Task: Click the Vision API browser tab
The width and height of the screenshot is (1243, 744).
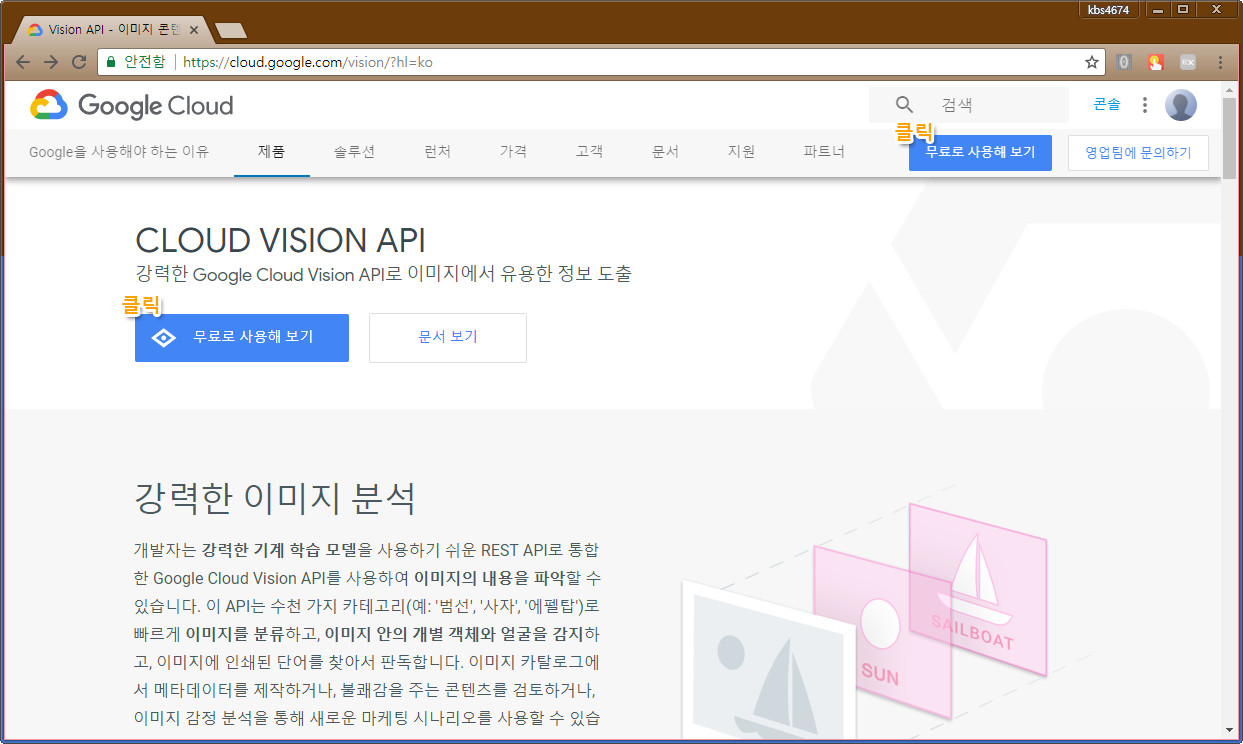Action: coord(112,30)
